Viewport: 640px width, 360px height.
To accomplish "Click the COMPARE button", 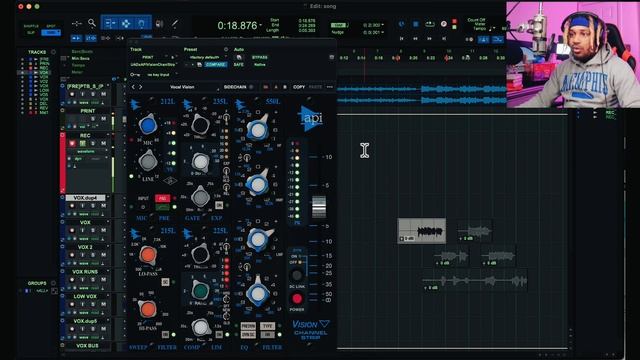I will [216, 64].
